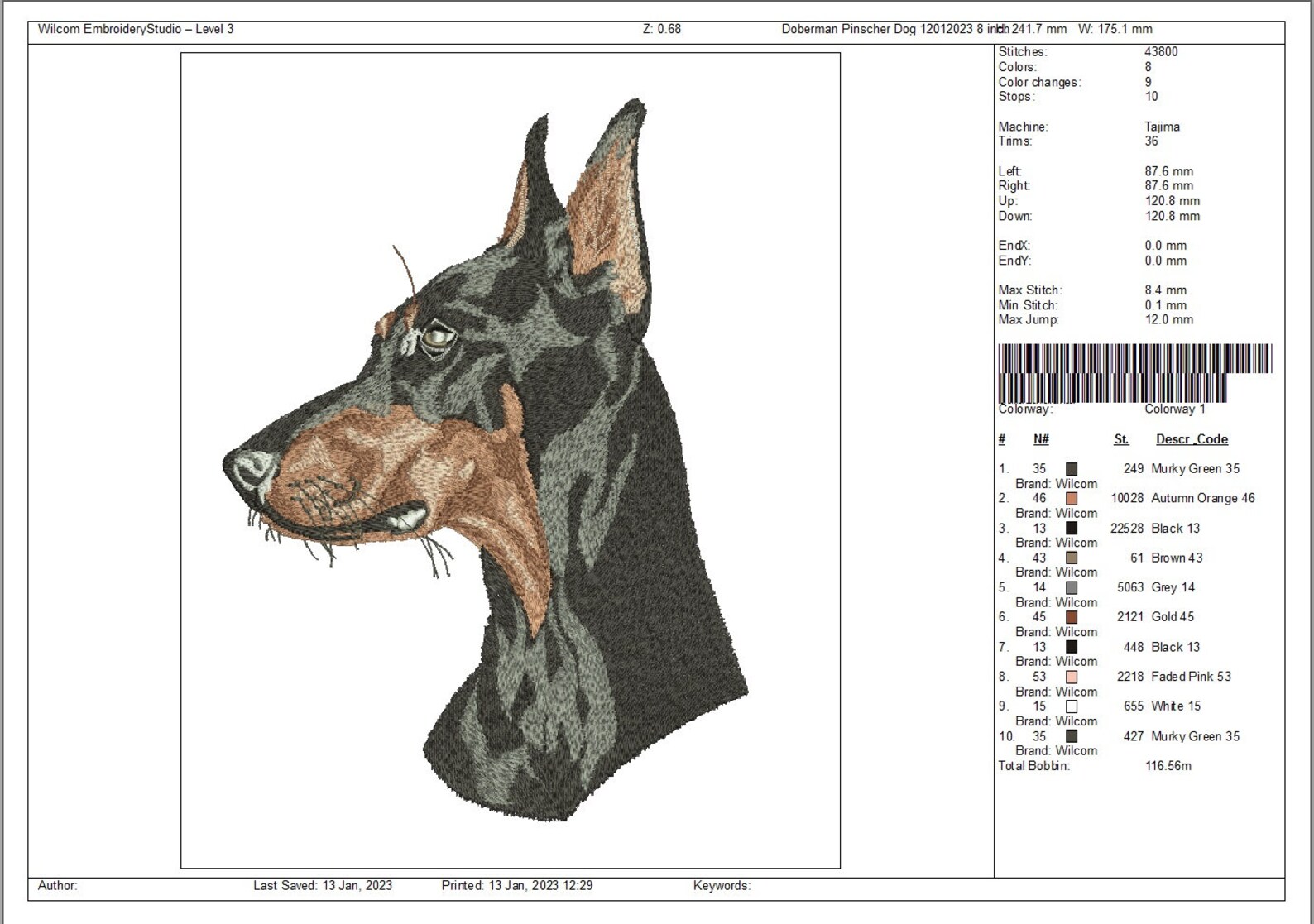
Task: Click the Machine value 'Tajima'
Action: pos(1162,127)
